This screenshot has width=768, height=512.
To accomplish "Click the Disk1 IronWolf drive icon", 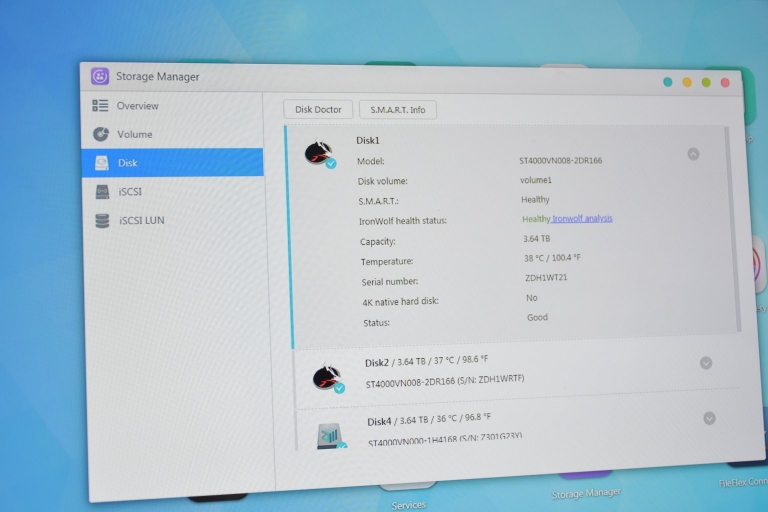I will pyautogui.click(x=320, y=153).
